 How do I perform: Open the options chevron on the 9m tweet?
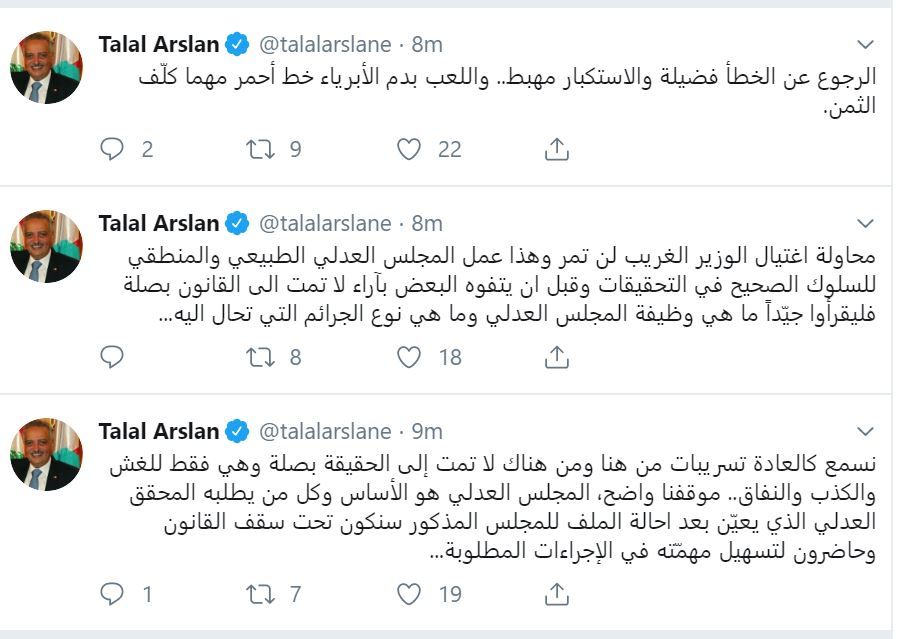coord(866,432)
